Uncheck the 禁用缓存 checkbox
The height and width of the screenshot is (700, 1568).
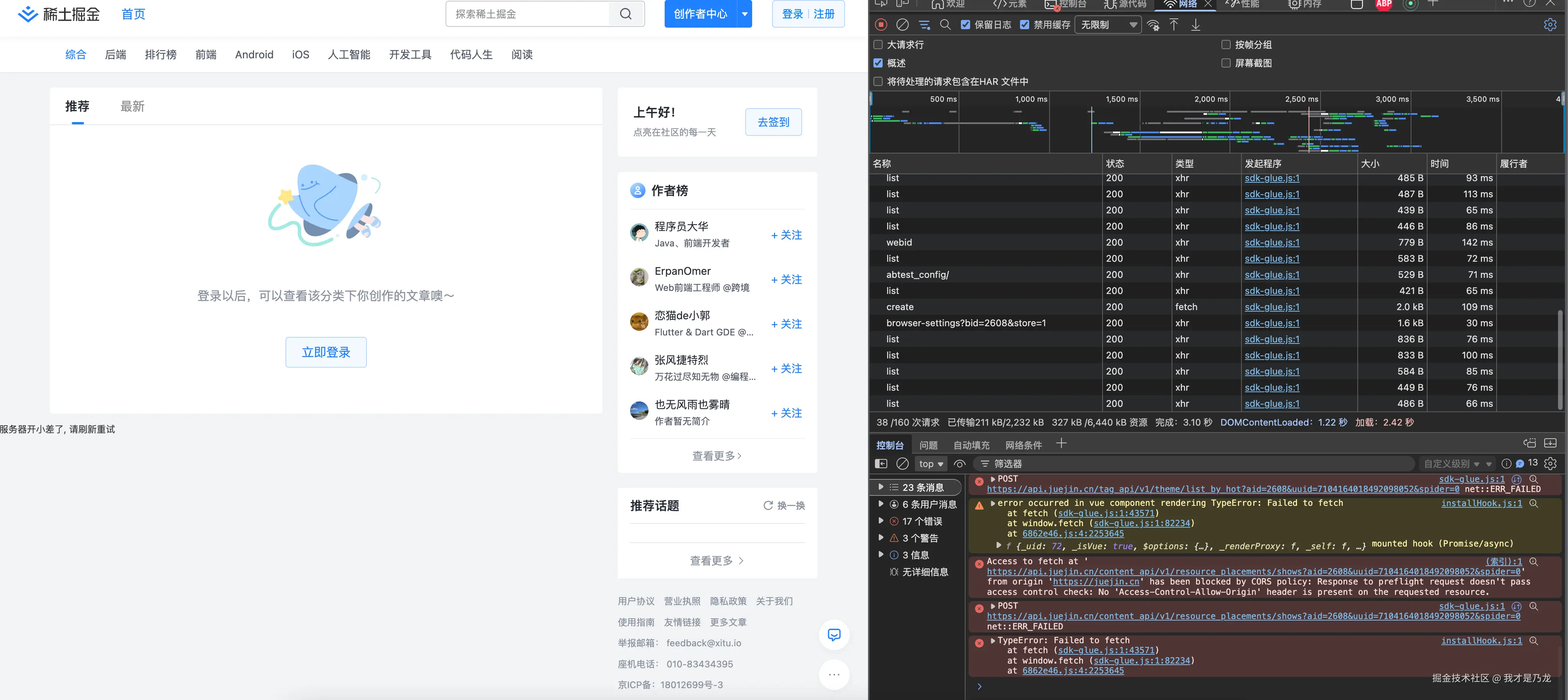1025,25
